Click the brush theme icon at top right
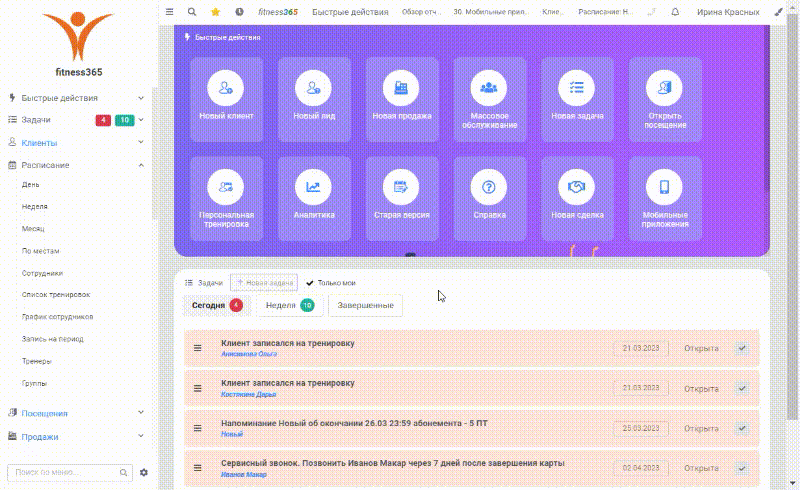Screen dimensions: 800x490 coord(778,12)
